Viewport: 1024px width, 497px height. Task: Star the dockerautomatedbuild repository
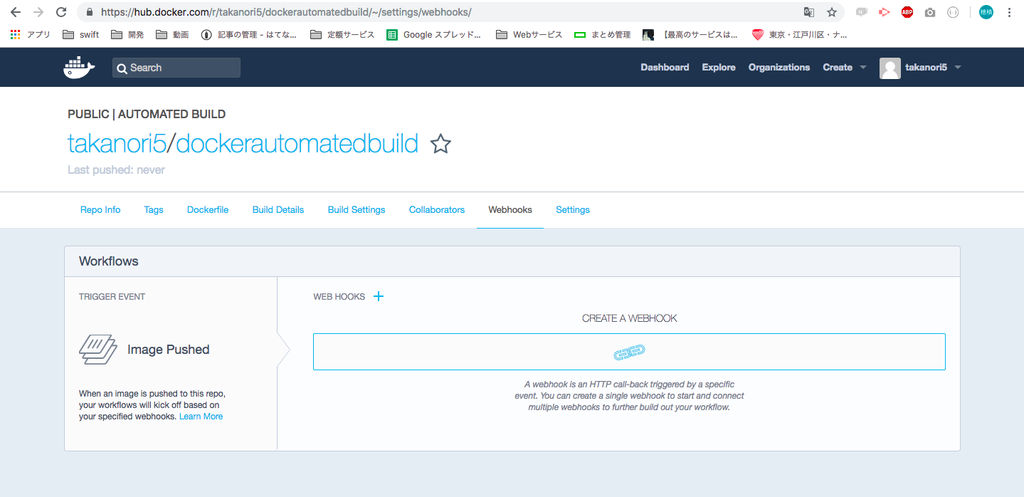click(441, 144)
